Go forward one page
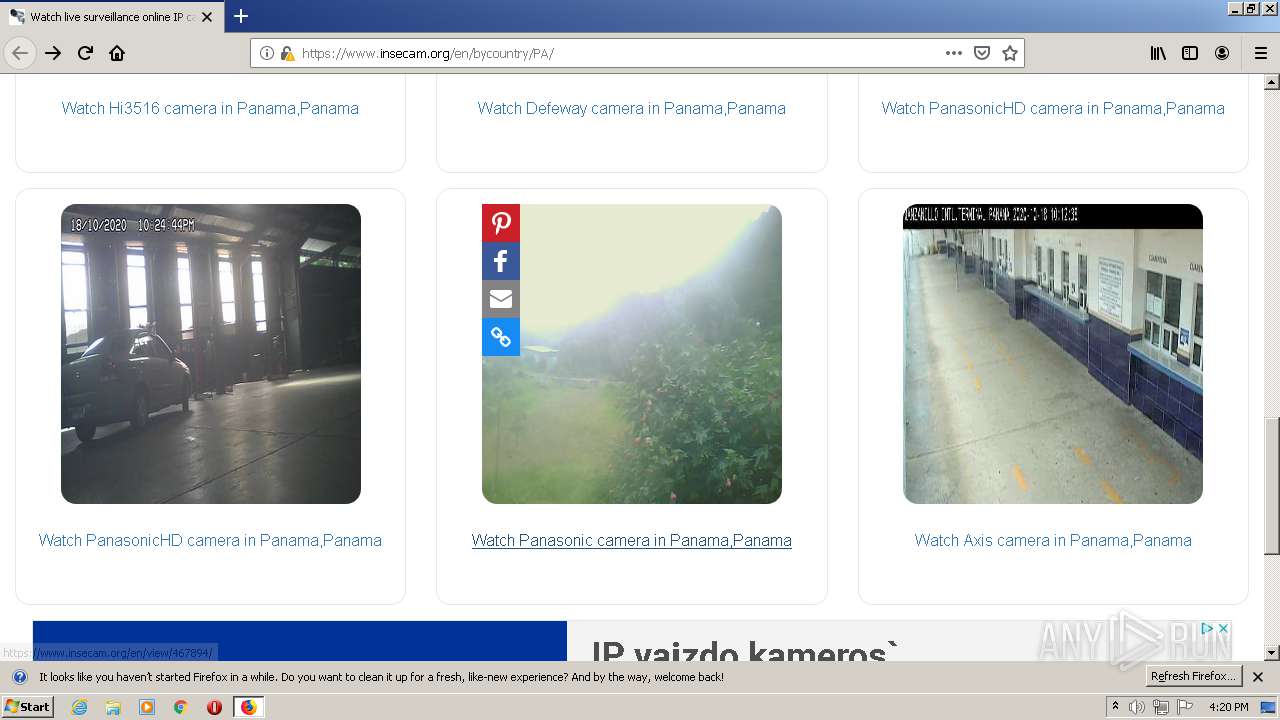This screenshot has width=1280, height=720. coord(53,53)
